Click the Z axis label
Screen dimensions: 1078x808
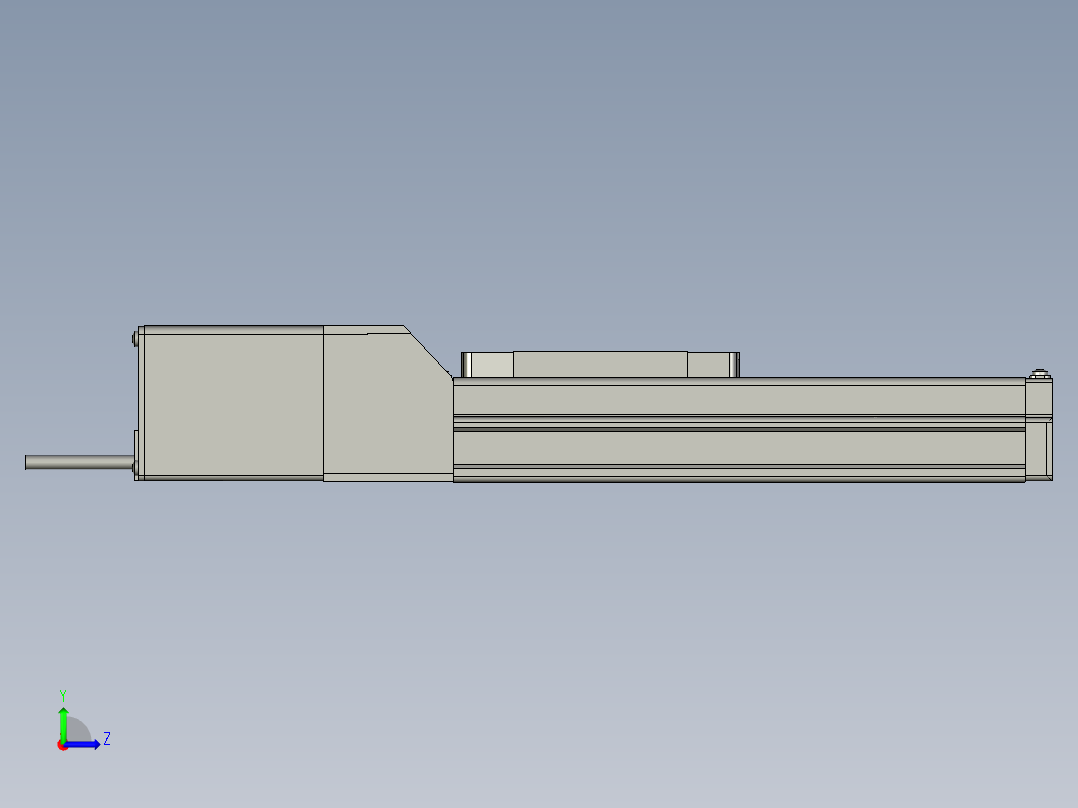click(x=106, y=740)
